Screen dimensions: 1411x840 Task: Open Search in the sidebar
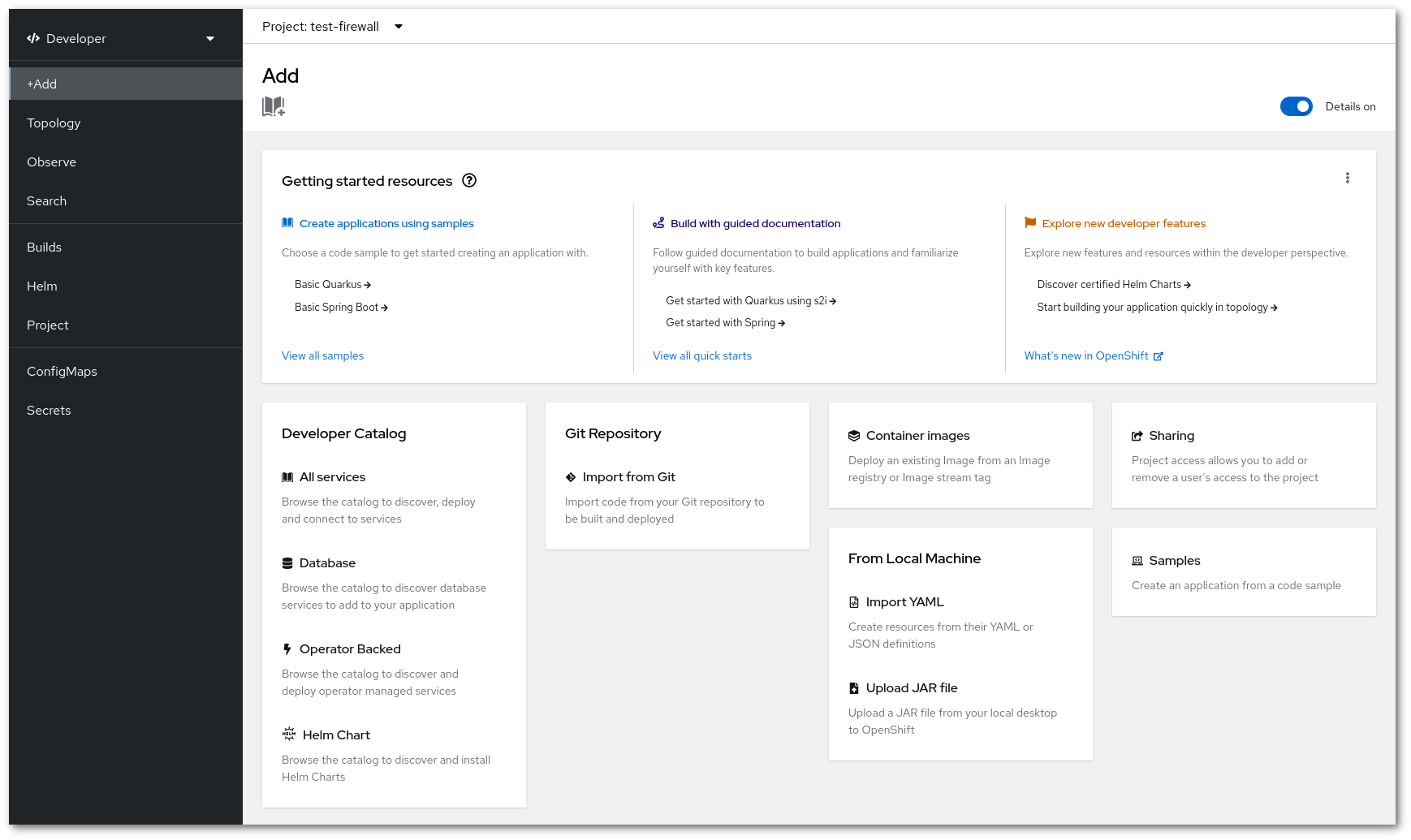pos(126,200)
